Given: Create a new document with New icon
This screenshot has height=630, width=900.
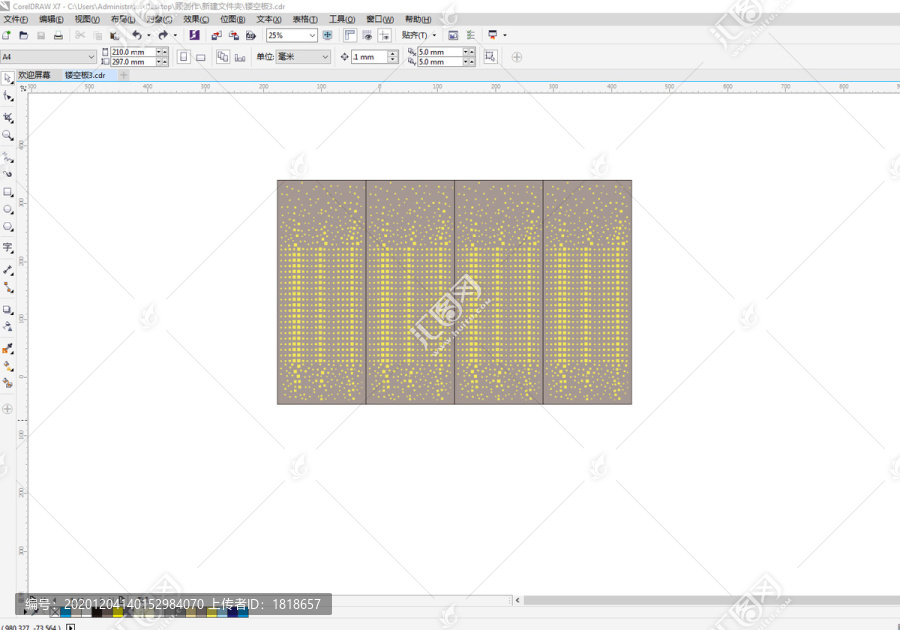Looking at the screenshot, I should point(6,35).
